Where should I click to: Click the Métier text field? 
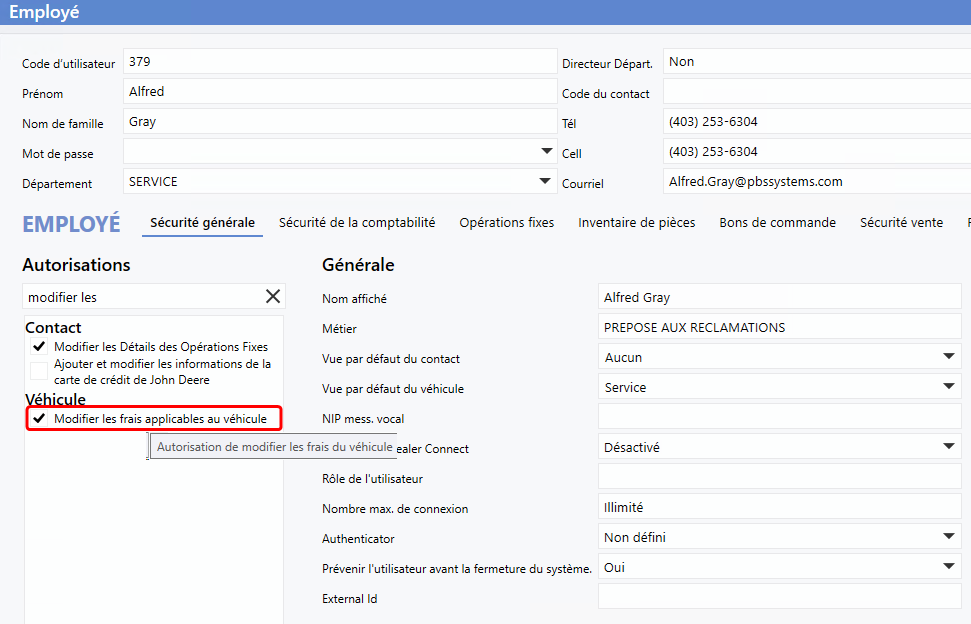tap(778, 327)
